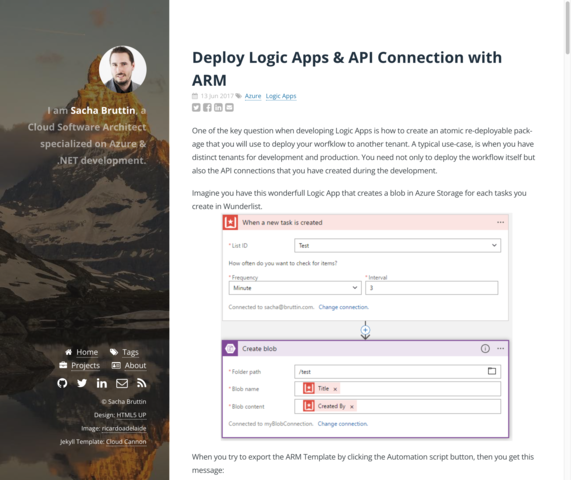
Task: Share the post by email
Action: (229, 107)
